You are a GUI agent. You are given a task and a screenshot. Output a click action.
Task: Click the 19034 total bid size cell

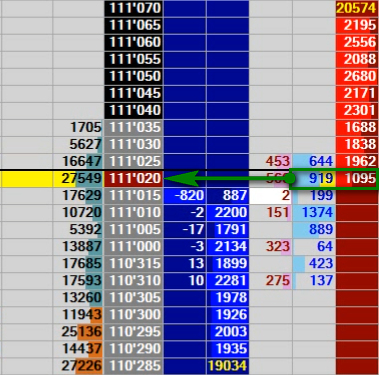228,366
